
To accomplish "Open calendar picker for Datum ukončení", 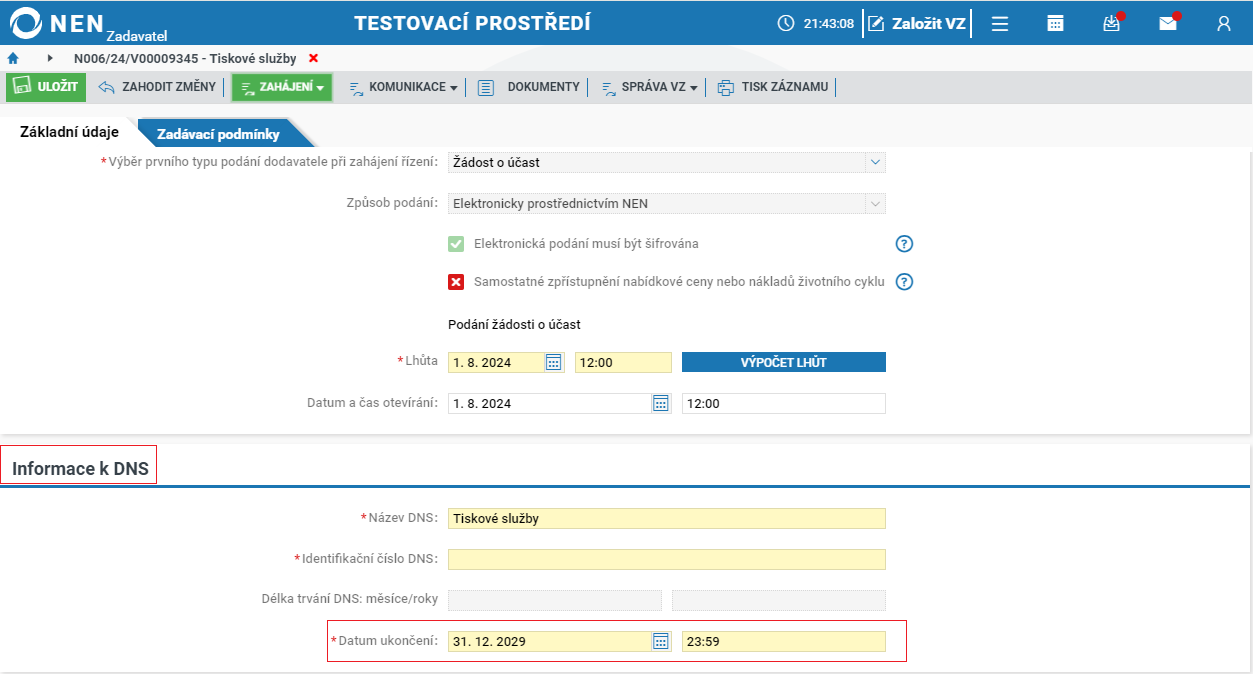I will (x=660, y=641).
